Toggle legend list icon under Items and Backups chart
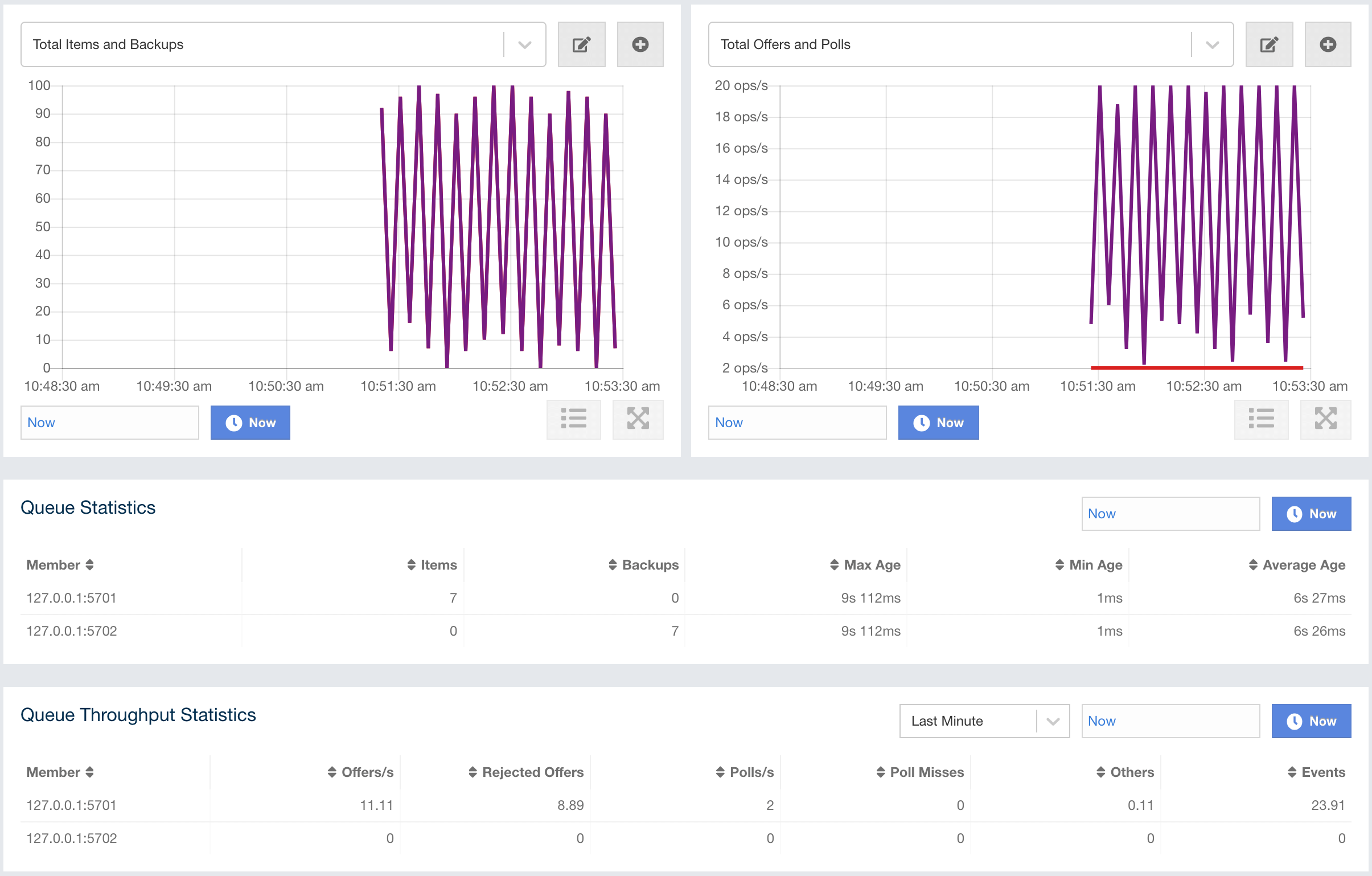 coord(573,419)
